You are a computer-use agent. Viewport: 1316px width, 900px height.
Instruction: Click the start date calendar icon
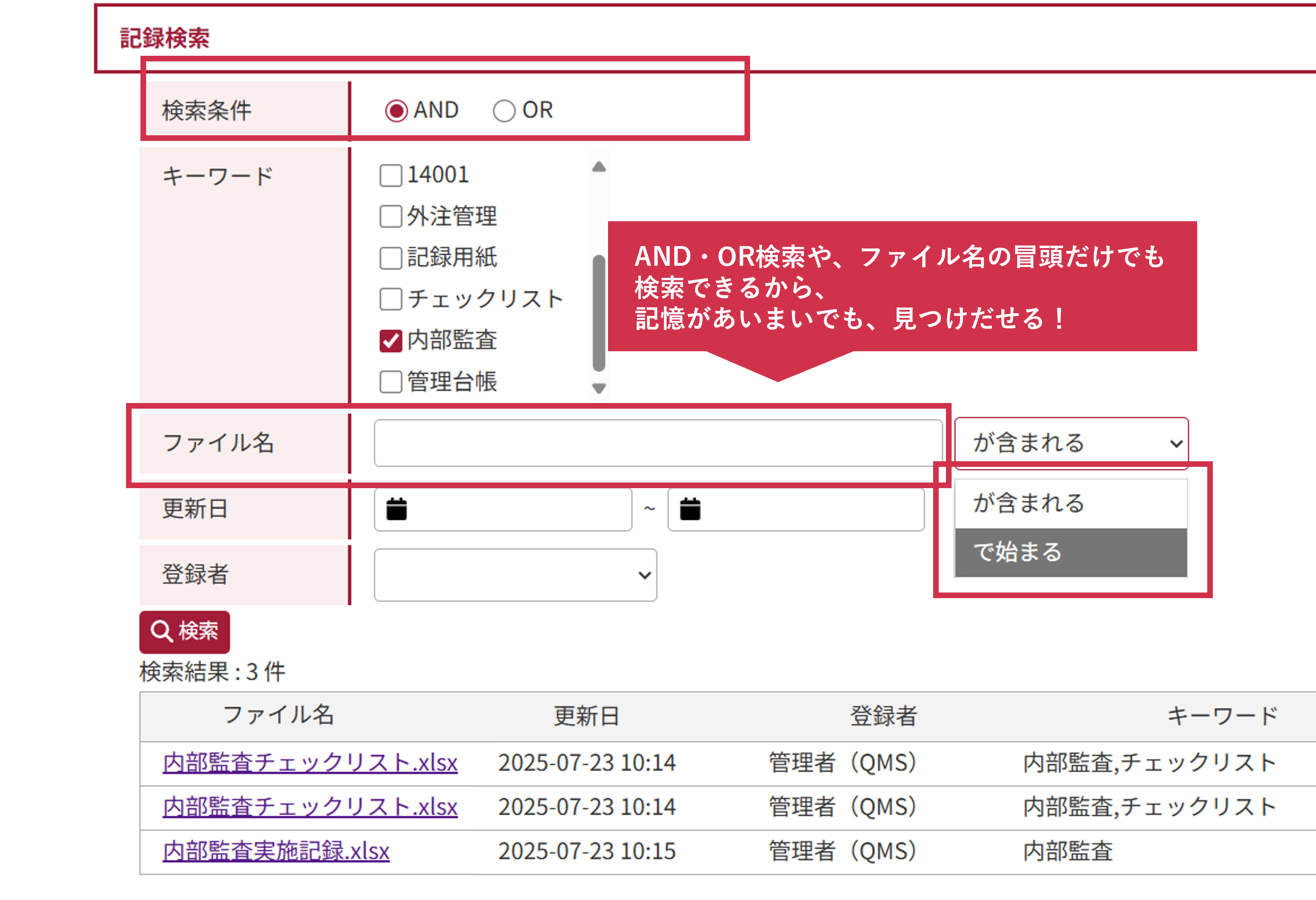[x=397, y=509]
